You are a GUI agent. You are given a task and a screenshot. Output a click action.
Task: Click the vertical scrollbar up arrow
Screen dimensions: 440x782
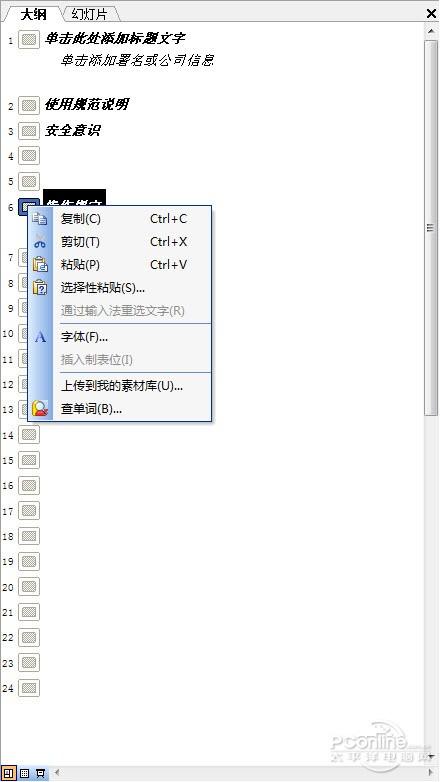[x=431, y=31]
